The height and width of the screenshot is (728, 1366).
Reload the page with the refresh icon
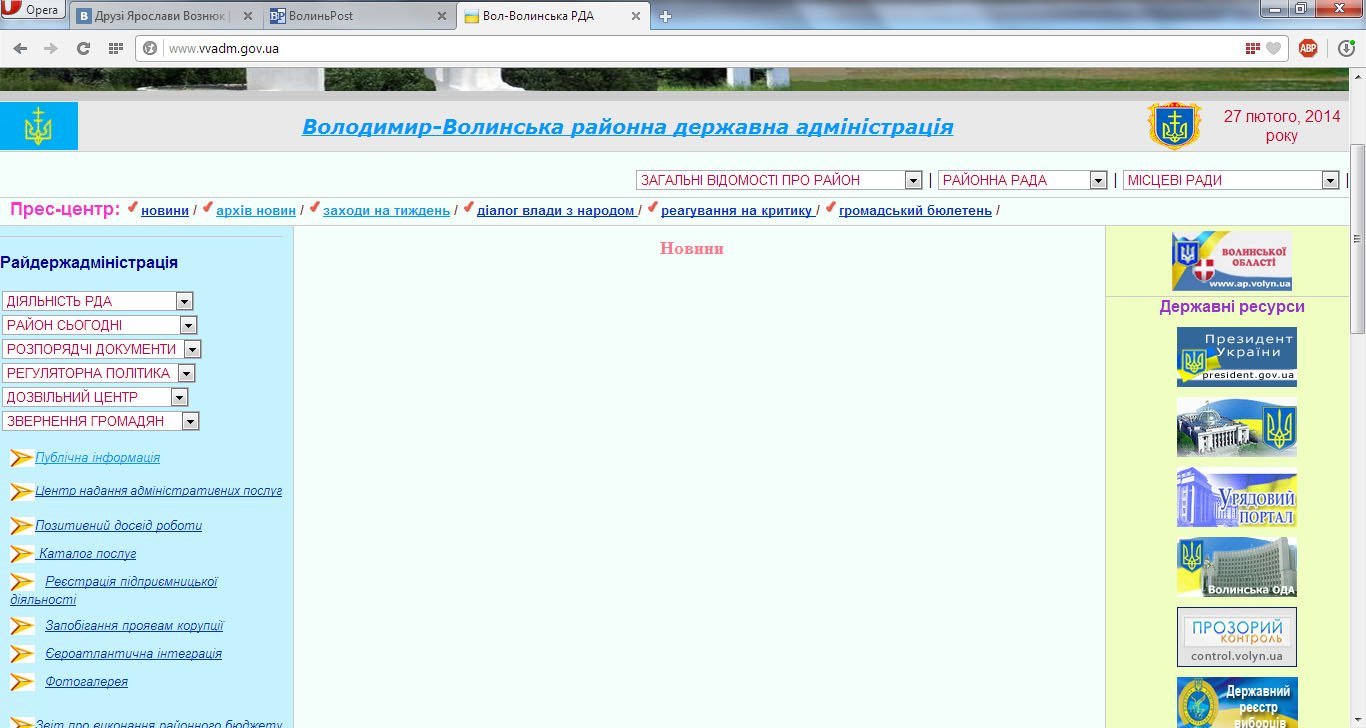[x=84, y=48]
